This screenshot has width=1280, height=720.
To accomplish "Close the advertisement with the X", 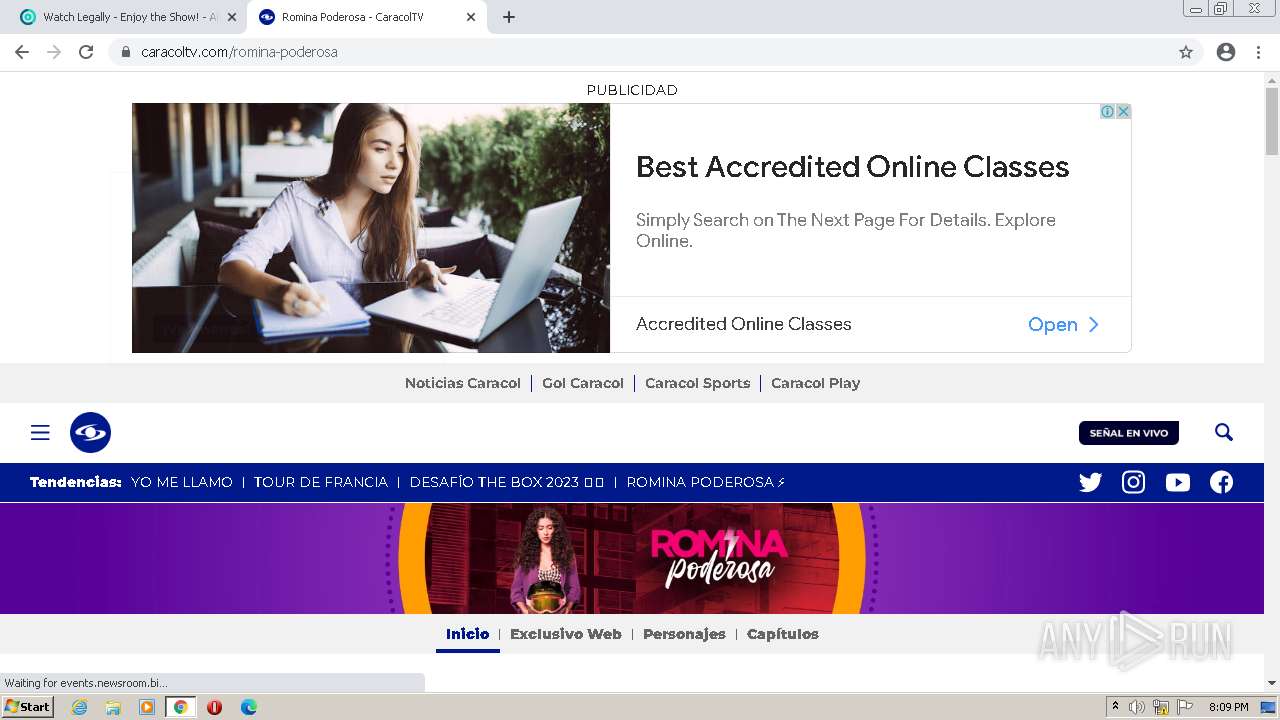I will [1123, 111].
